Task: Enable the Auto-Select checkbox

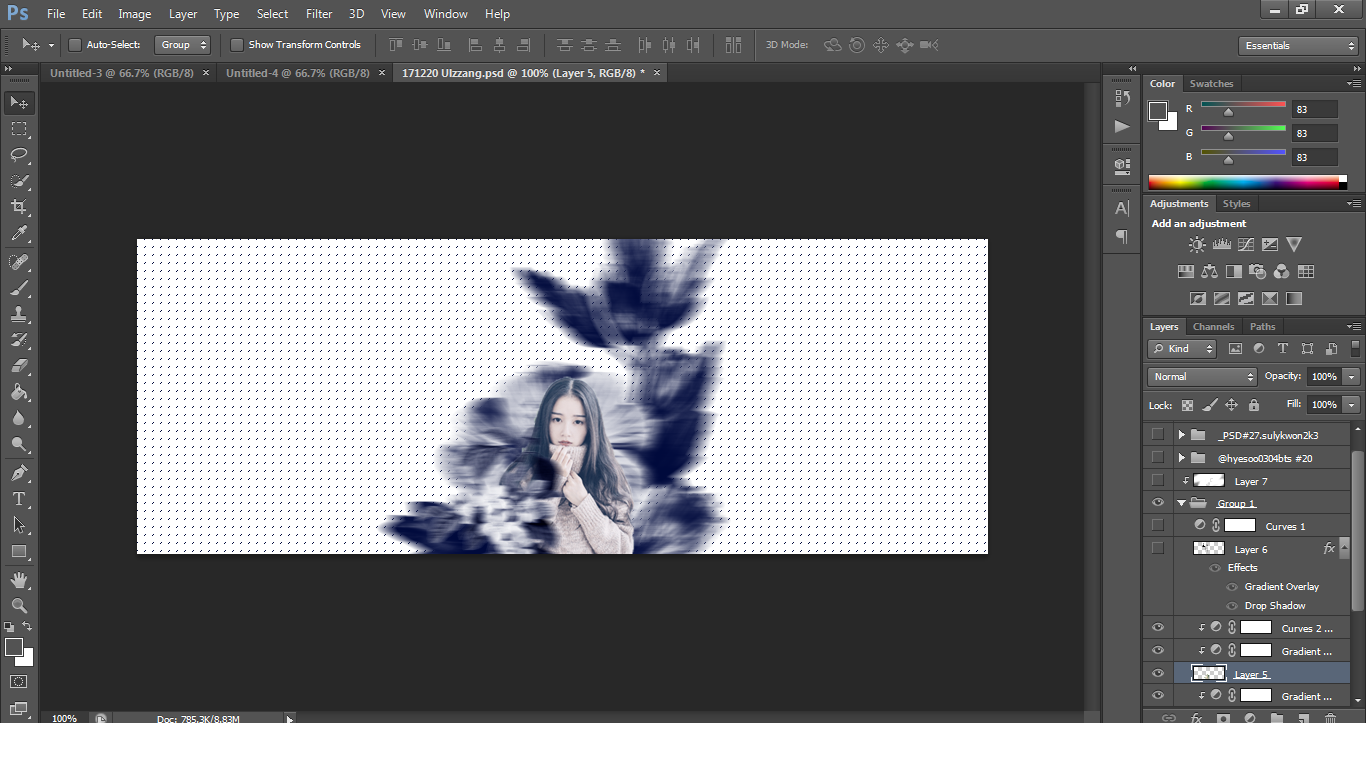Action: (x=75, y=45)
